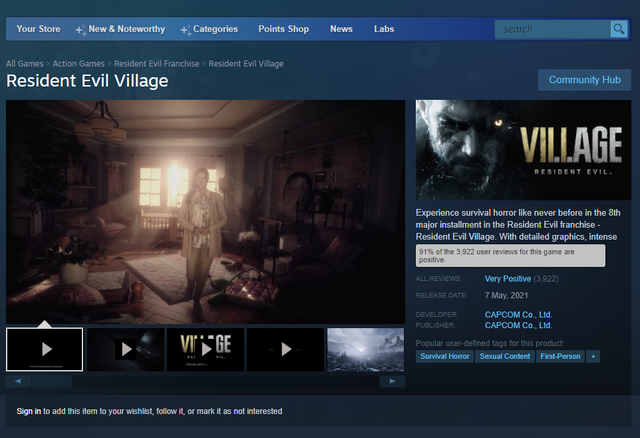
Task: Open the News tab
Action: click(x=341, y=29)
